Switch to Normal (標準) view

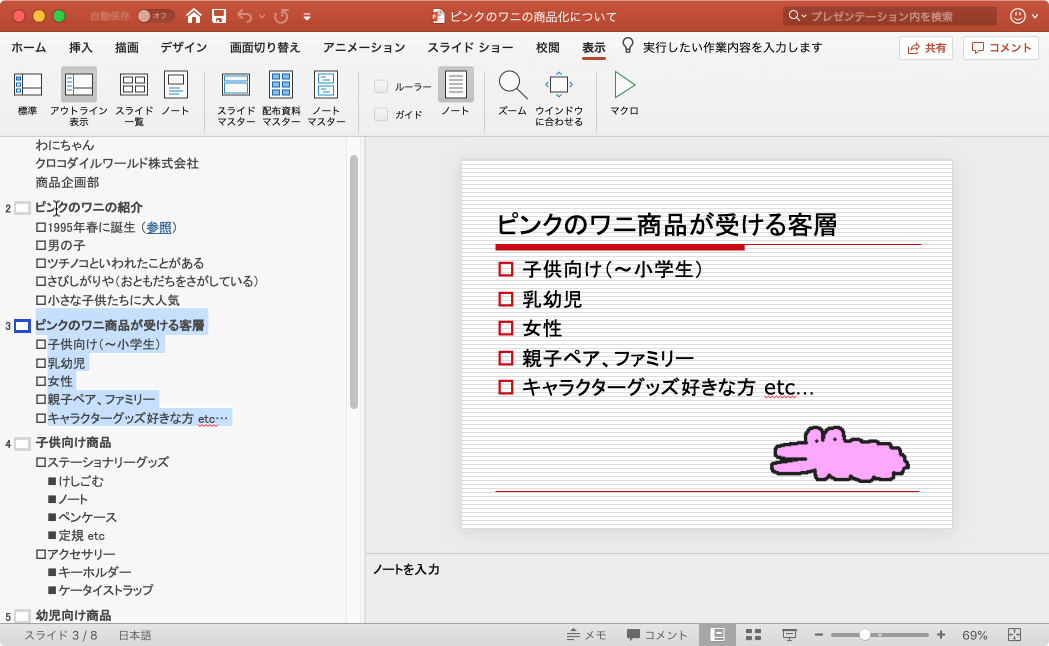[27, 93]
